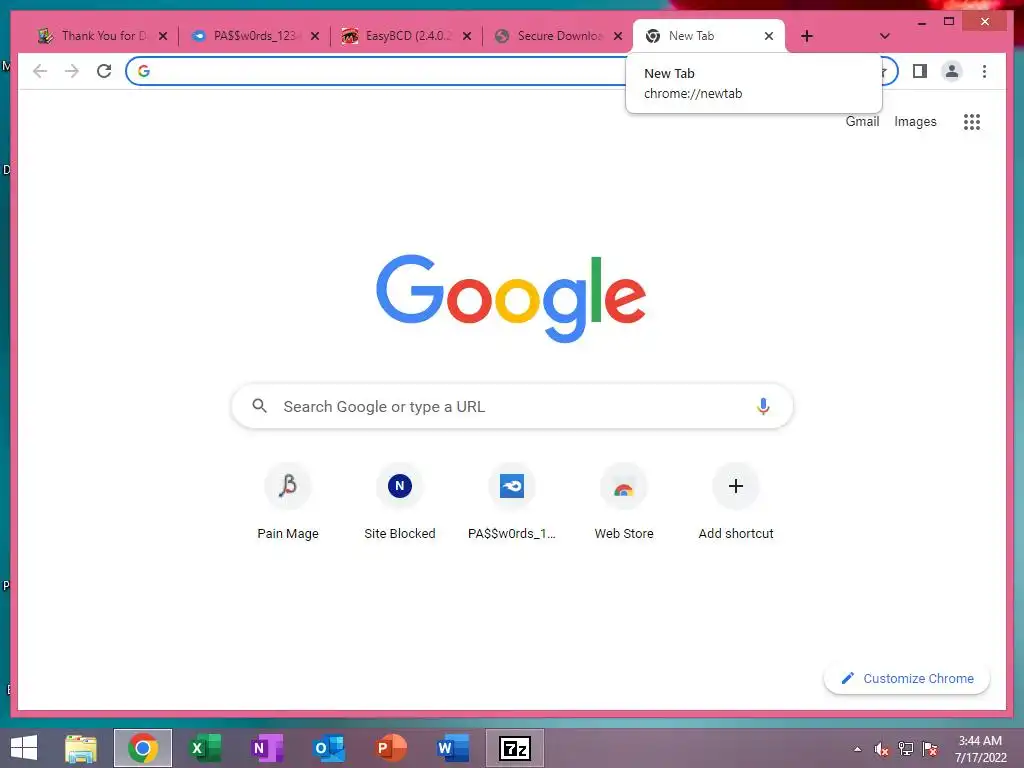Launch PowerPoint from the taskbar
Screen dimensions: 1024x768
[391, 748]
